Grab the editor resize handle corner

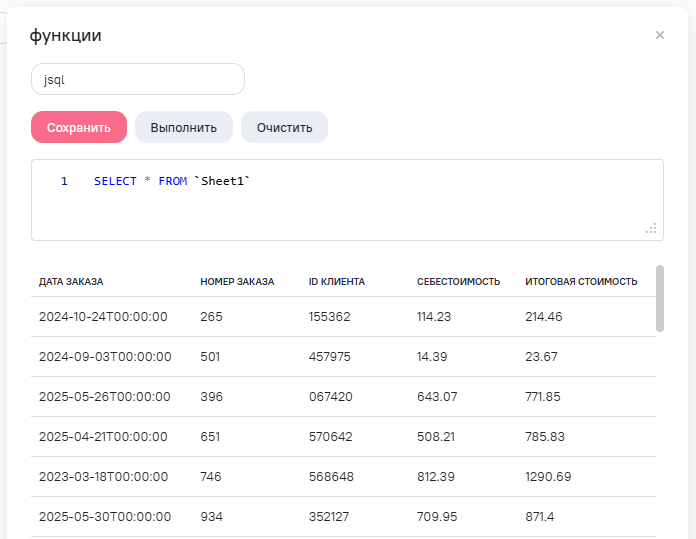tap(651, 228)
